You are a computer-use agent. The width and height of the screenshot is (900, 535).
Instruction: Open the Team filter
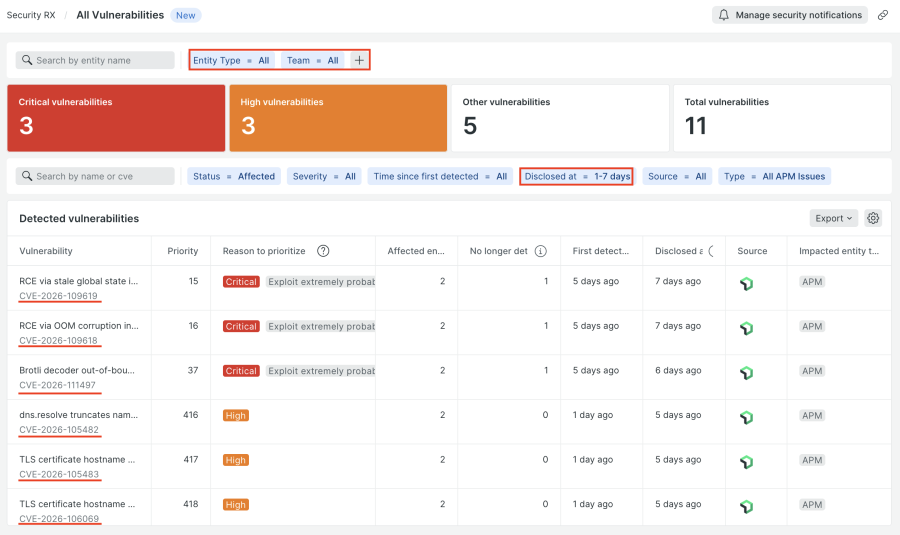pos(313,60)
